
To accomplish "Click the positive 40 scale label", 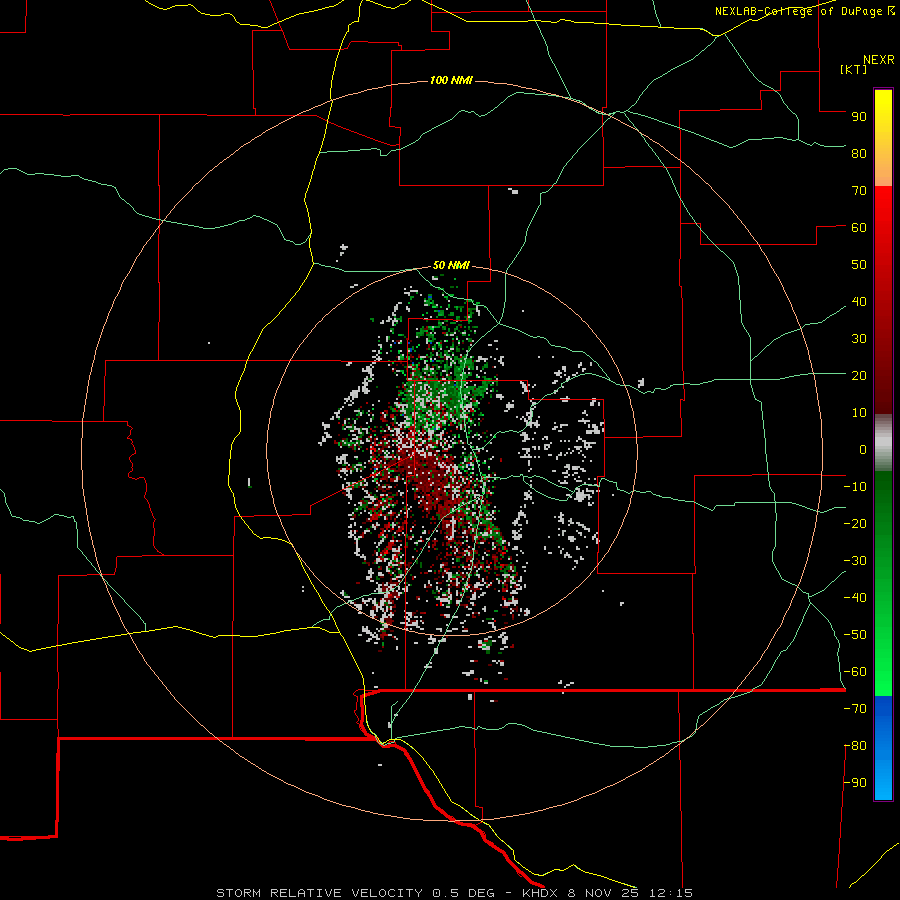I will point(859,301).
